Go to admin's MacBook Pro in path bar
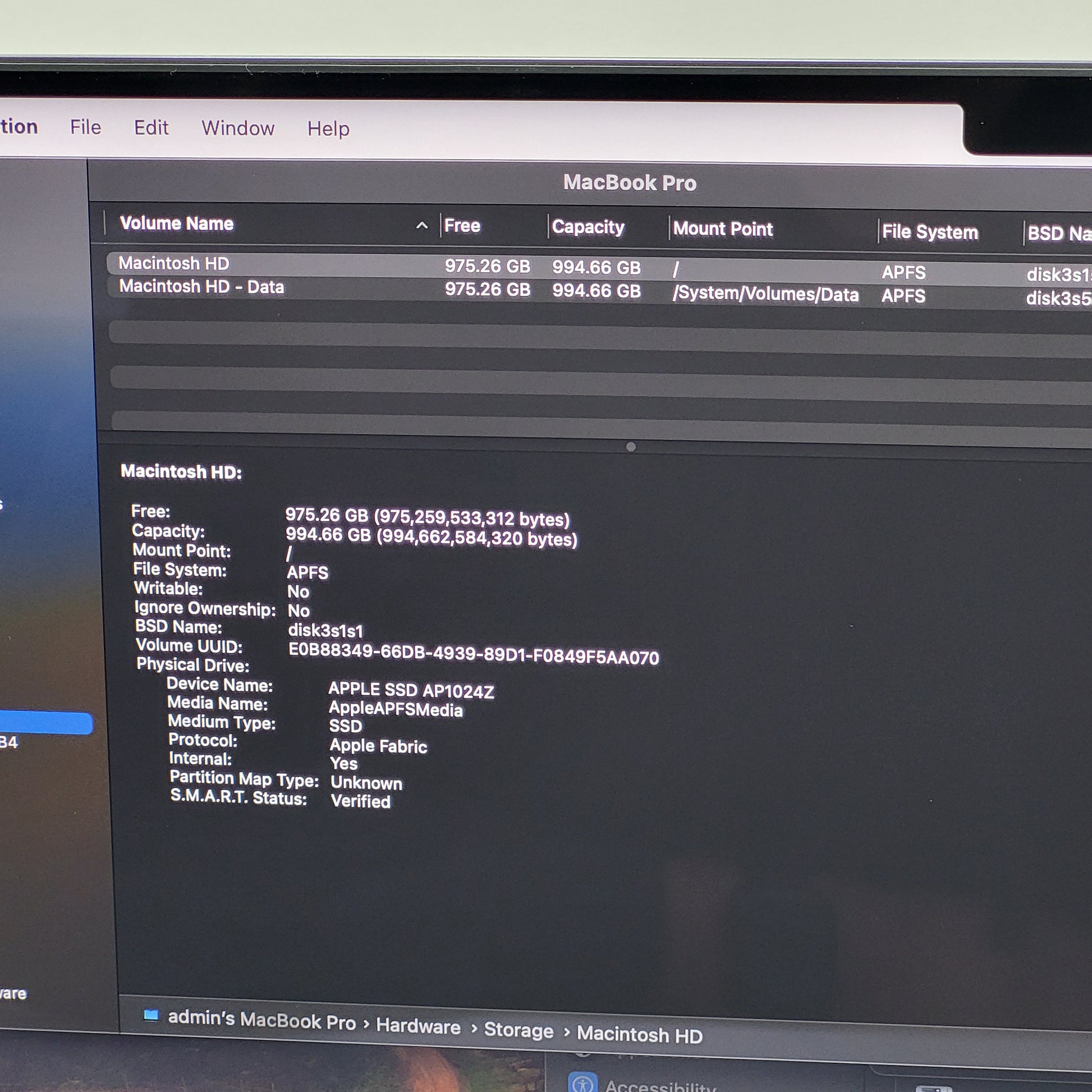The image size is (1092, 1092). 261,1020
